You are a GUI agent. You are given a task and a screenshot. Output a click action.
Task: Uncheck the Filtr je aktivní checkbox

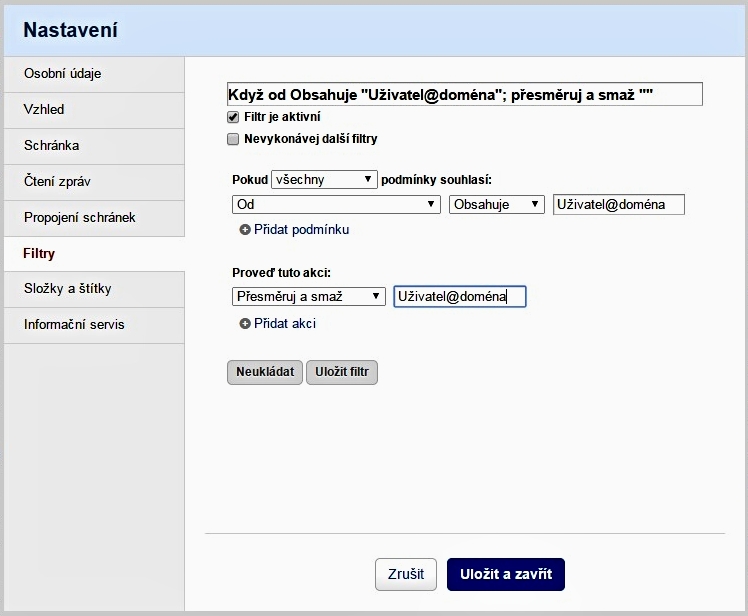tap(234, 117)
